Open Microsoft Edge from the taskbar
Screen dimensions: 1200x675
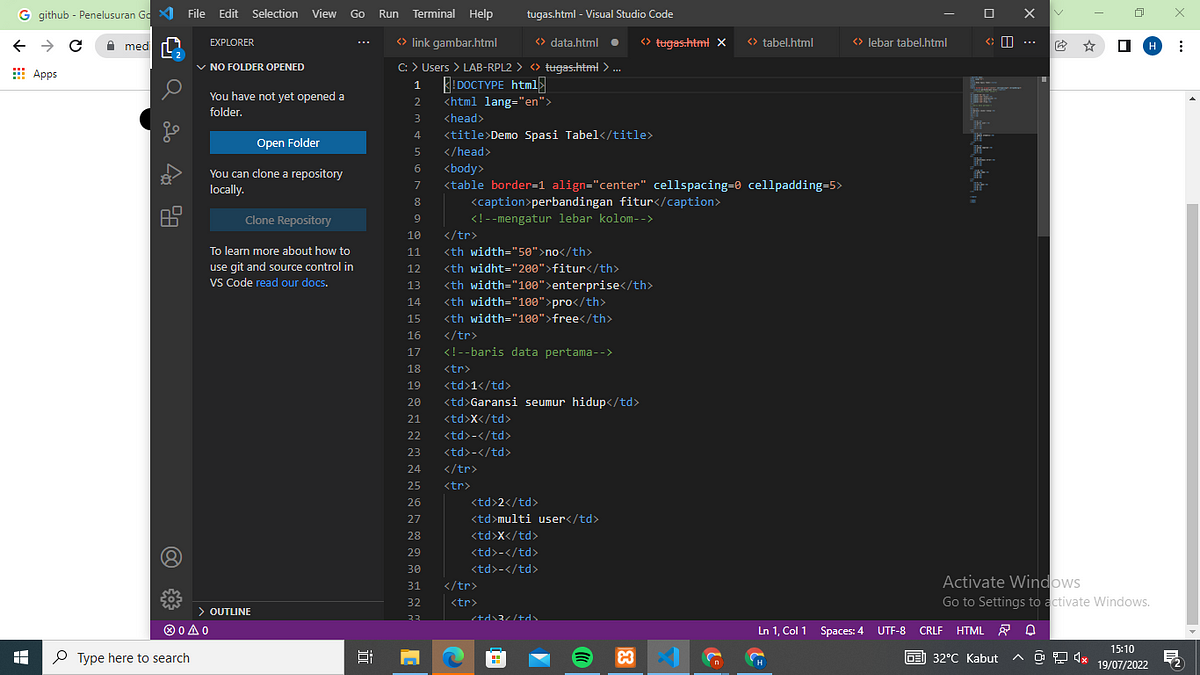(x=453, y=658)
